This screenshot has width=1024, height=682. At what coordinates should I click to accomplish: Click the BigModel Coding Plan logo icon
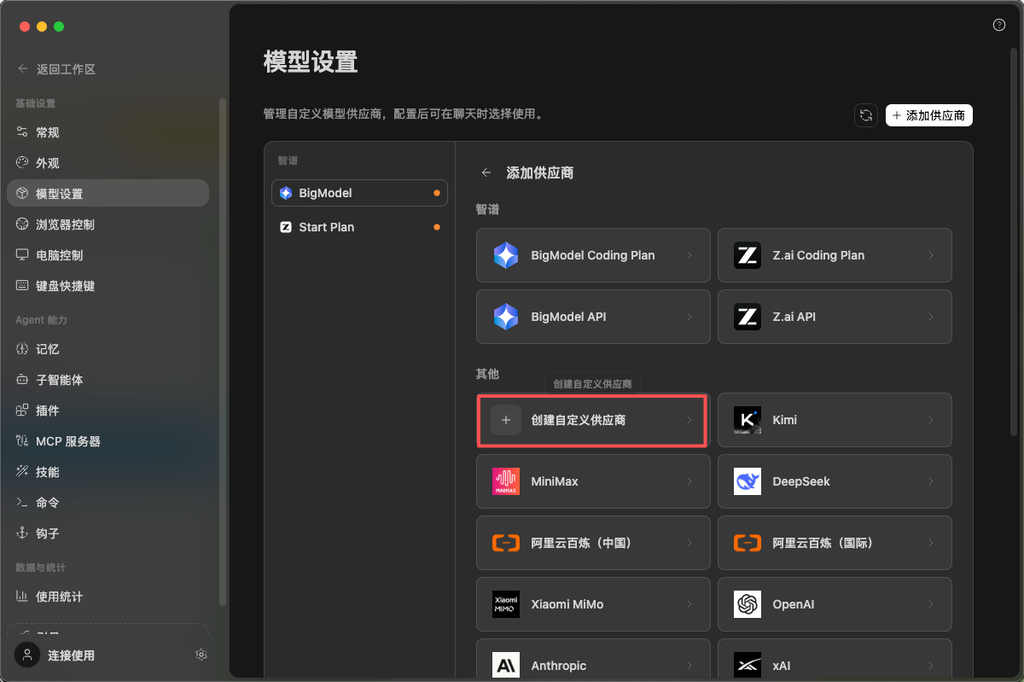tap(505, 255)
